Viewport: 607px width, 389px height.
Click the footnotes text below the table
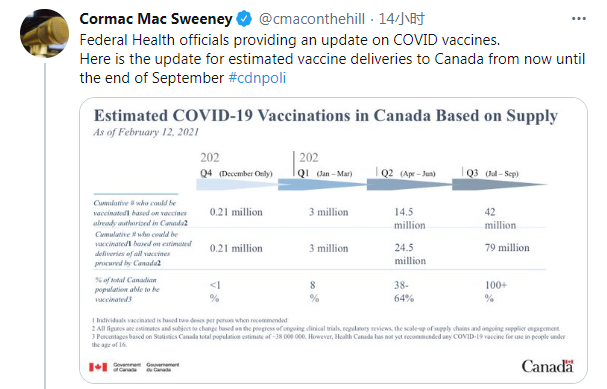click(328, 332)
